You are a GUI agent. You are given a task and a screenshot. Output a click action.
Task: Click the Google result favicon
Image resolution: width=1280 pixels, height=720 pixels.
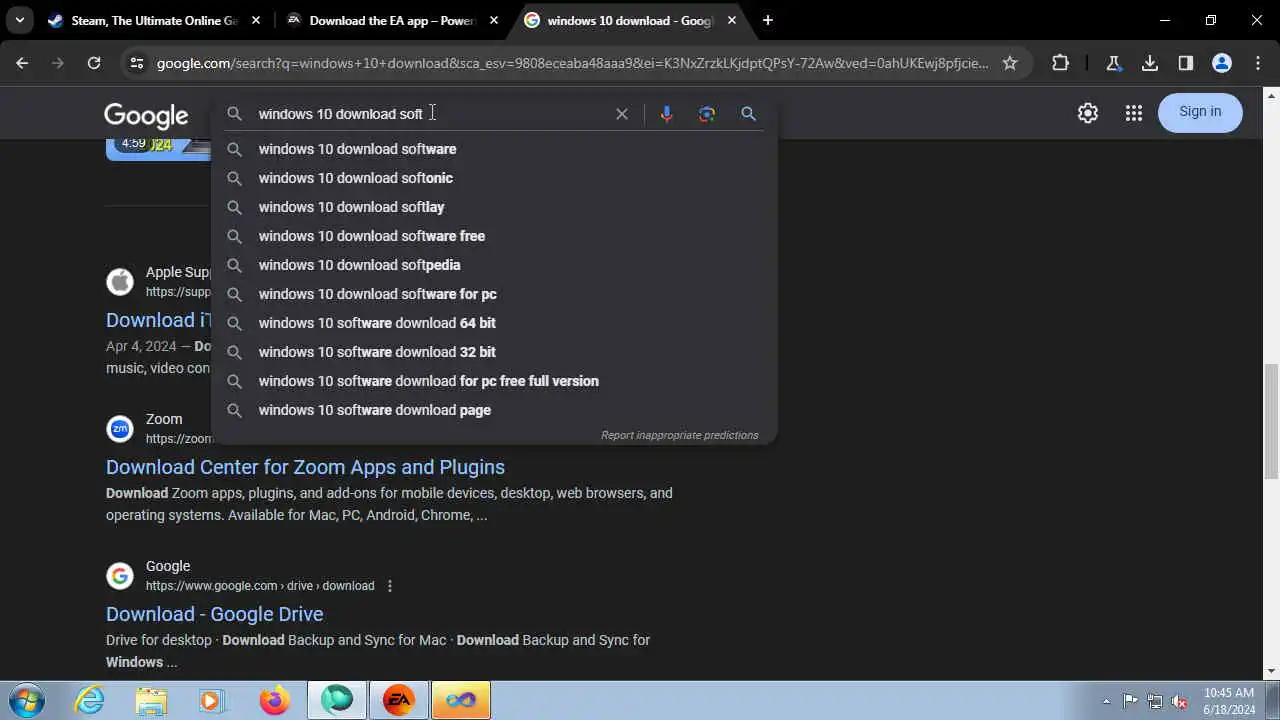[120, 576]
